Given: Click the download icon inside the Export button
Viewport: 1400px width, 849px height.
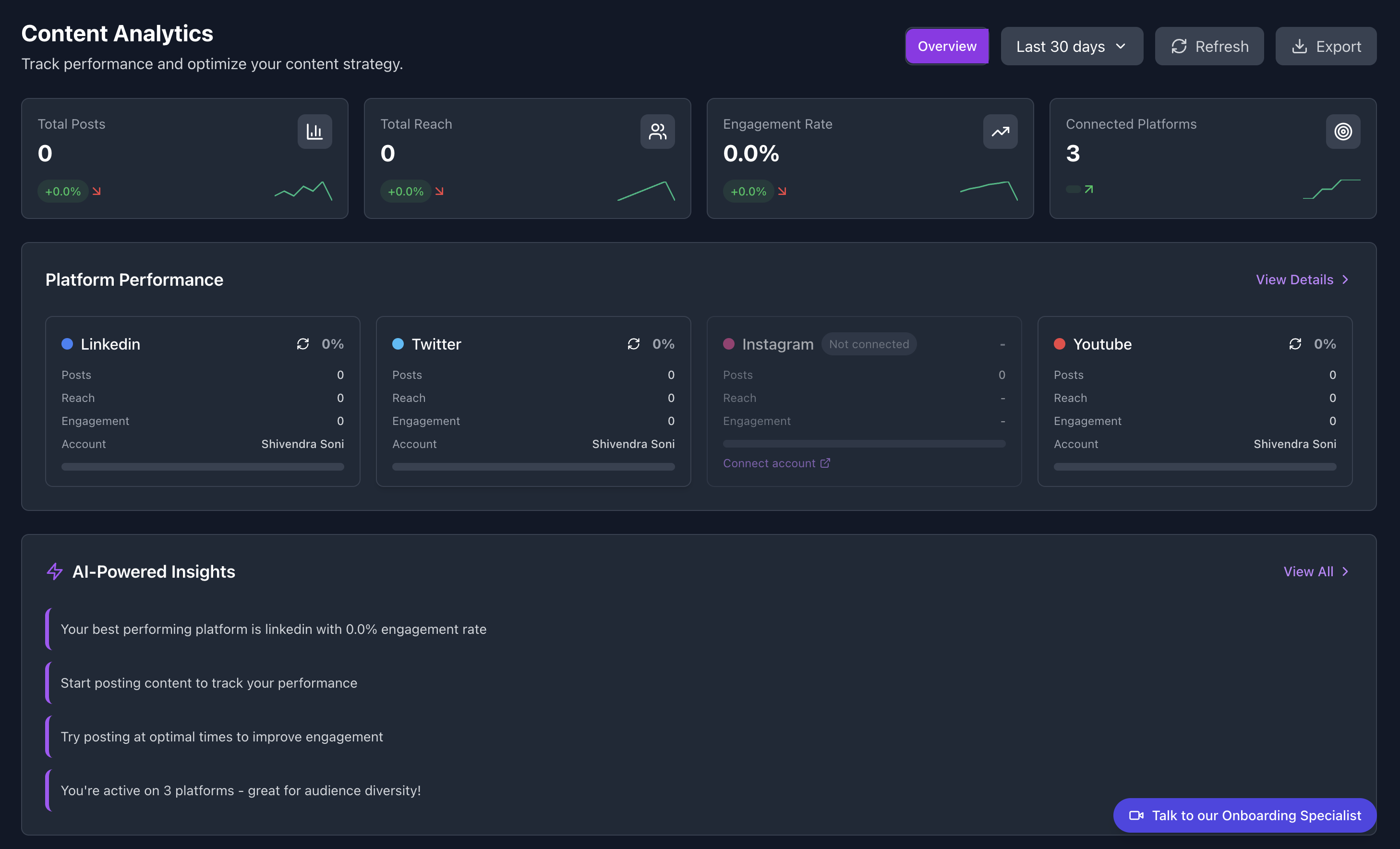Looking at the screenshot, I should pos(1300,46).
